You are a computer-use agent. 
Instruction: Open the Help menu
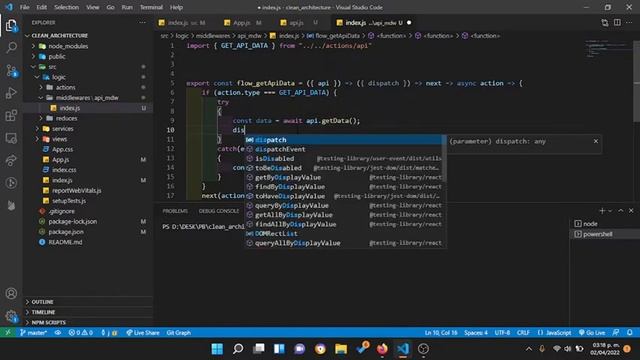tap(176, 7)
